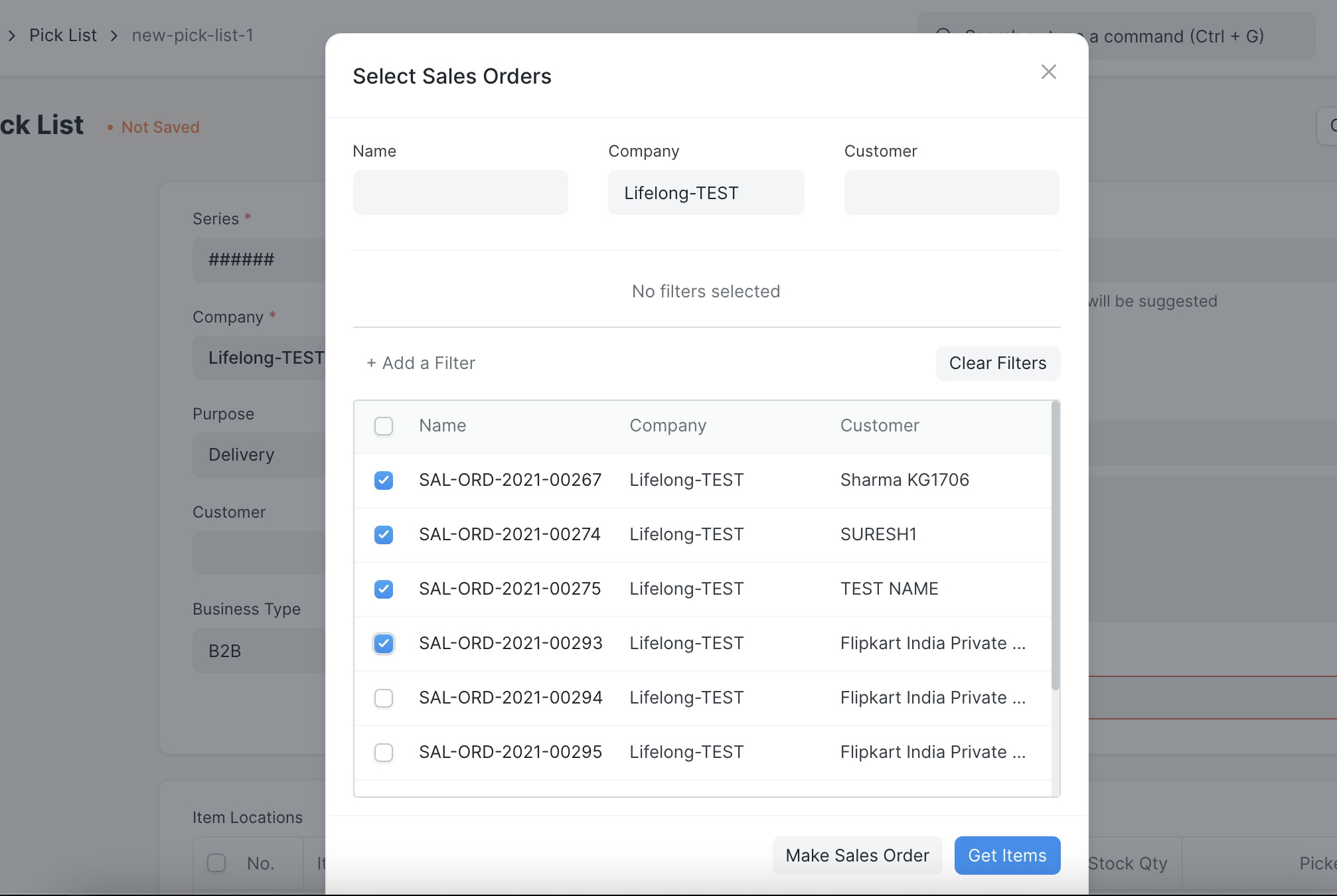Image resolution: width=1337 pixels, height=896 pixels.
Task: Open the Company field showing Lifelong-TEST
Action: pyautogui.click(x=706, y=192)
